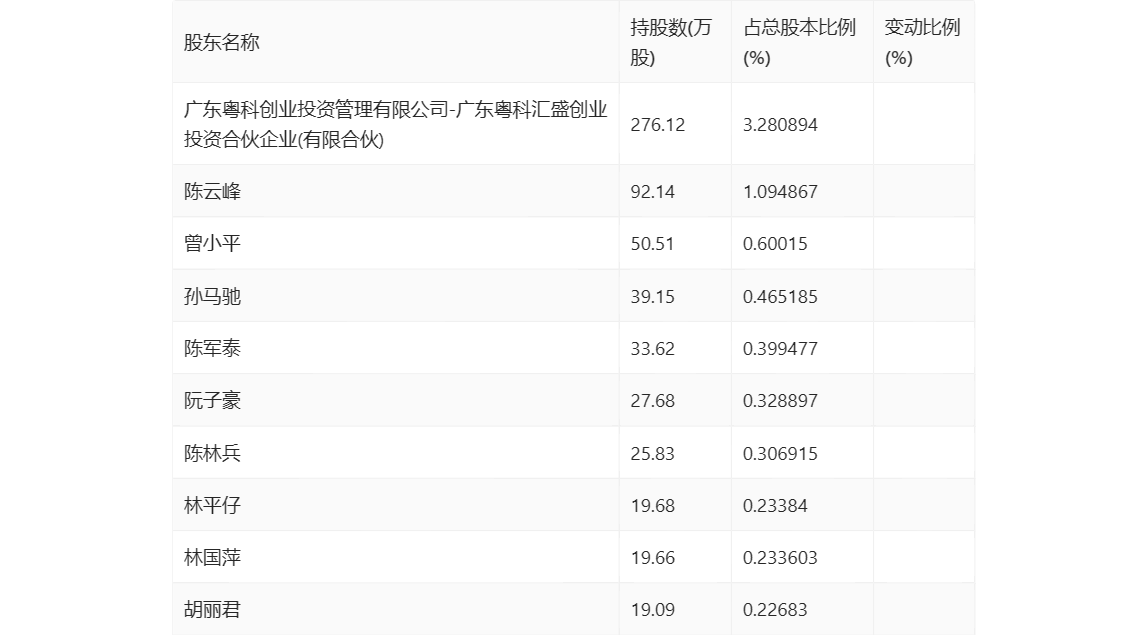Select the percentage 0.328897

780,401
